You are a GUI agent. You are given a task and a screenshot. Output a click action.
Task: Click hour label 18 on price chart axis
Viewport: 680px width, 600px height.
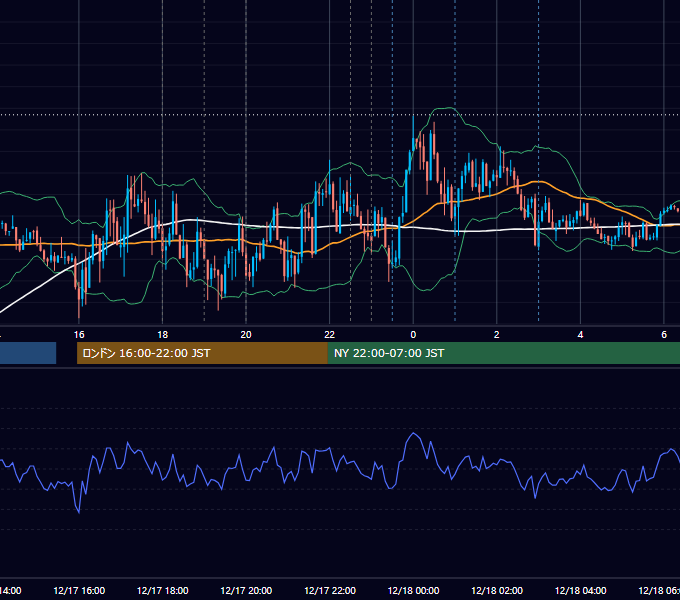pos(163,335)
